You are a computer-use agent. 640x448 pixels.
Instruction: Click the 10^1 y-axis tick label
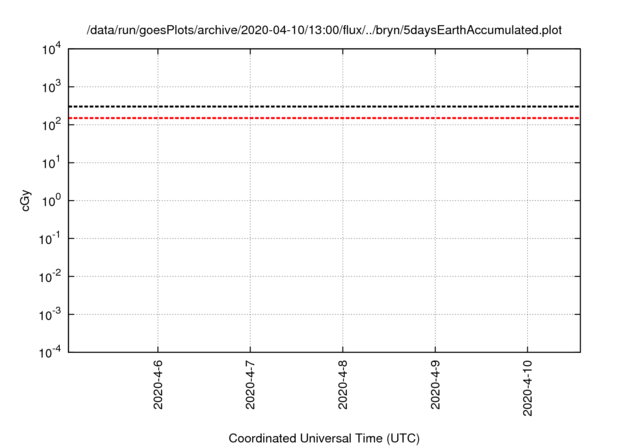click(x=51, y=163)
